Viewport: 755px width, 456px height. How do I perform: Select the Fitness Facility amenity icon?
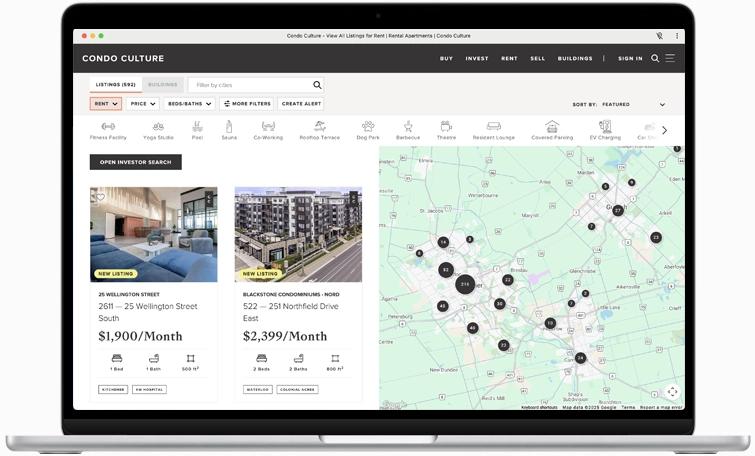tap(108, 127)
